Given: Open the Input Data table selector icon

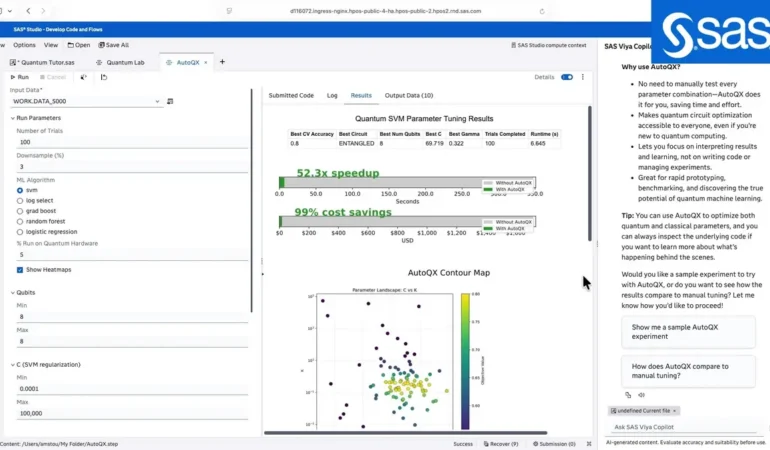Looking at the screenshot, I should (170, 101).
